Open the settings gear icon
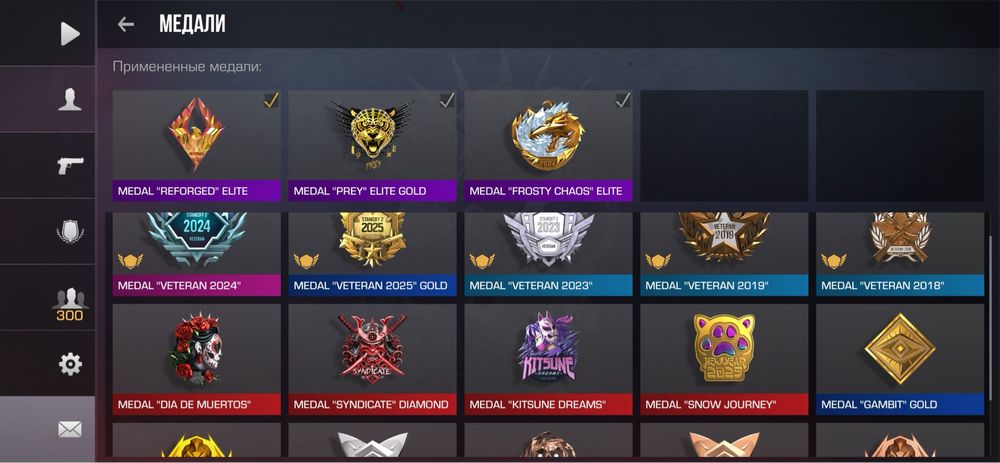The height and width of the screenshot is (463, 1000). (70, 364)
